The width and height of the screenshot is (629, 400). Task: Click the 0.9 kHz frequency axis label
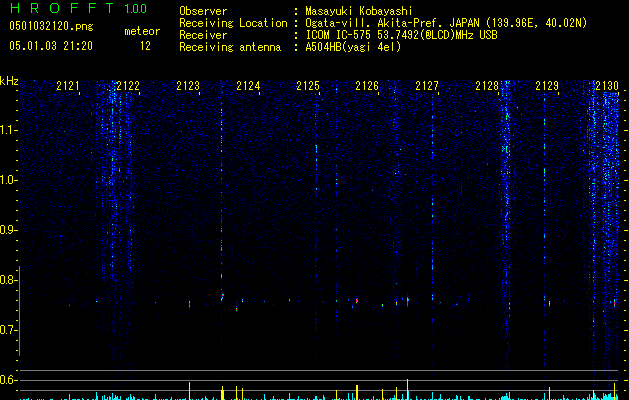8,230
